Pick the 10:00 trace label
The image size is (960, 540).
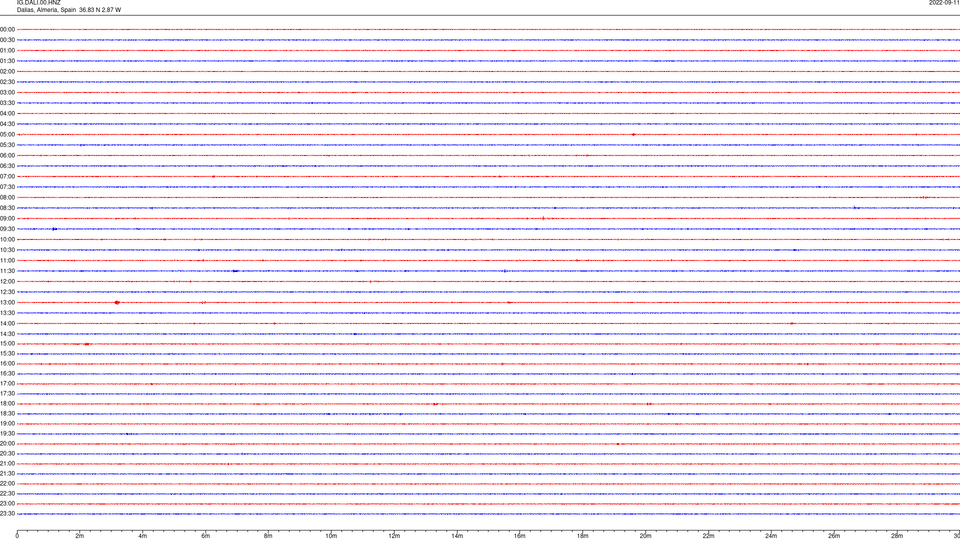coord(7,239)
